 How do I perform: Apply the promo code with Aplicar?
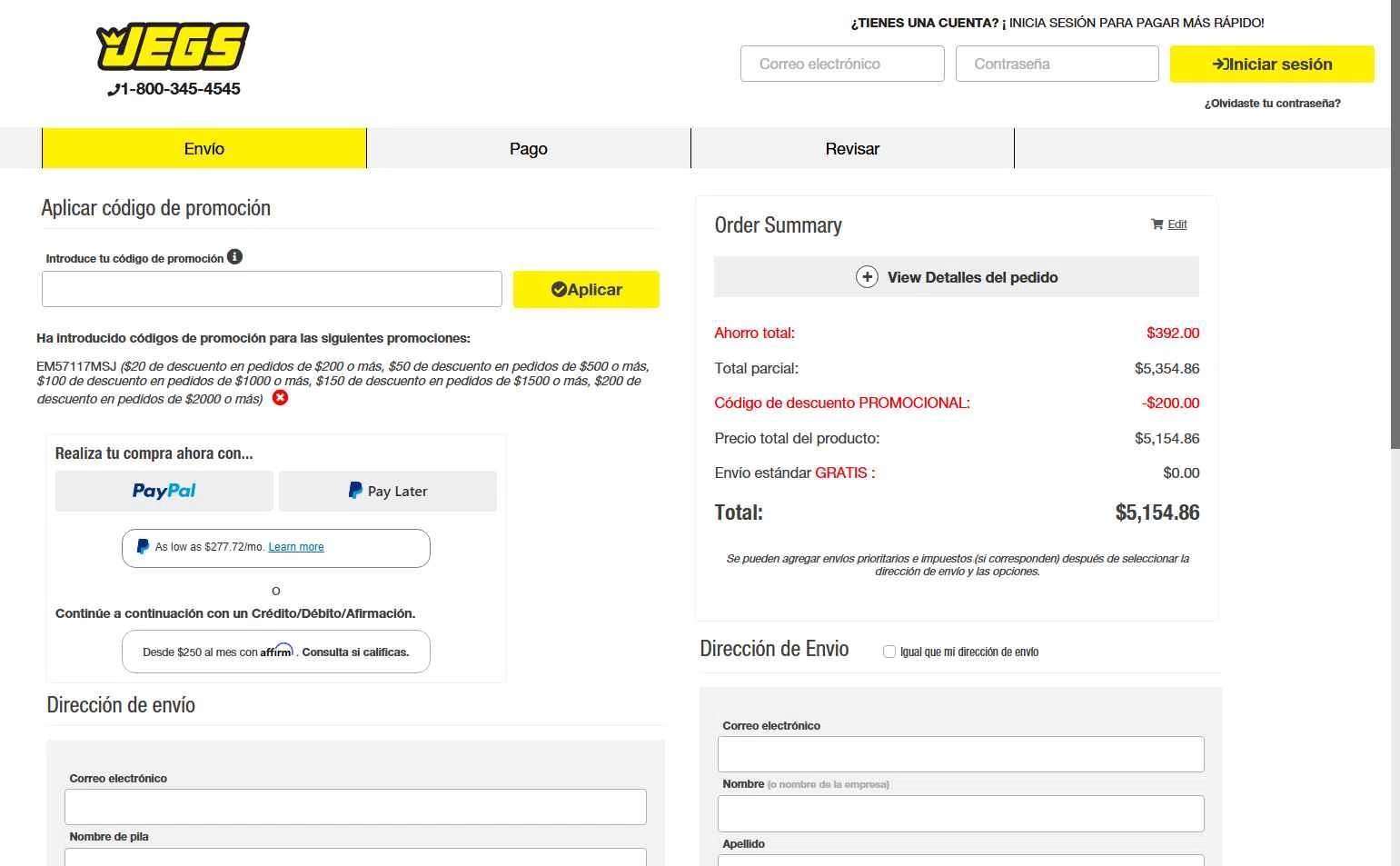586,290
